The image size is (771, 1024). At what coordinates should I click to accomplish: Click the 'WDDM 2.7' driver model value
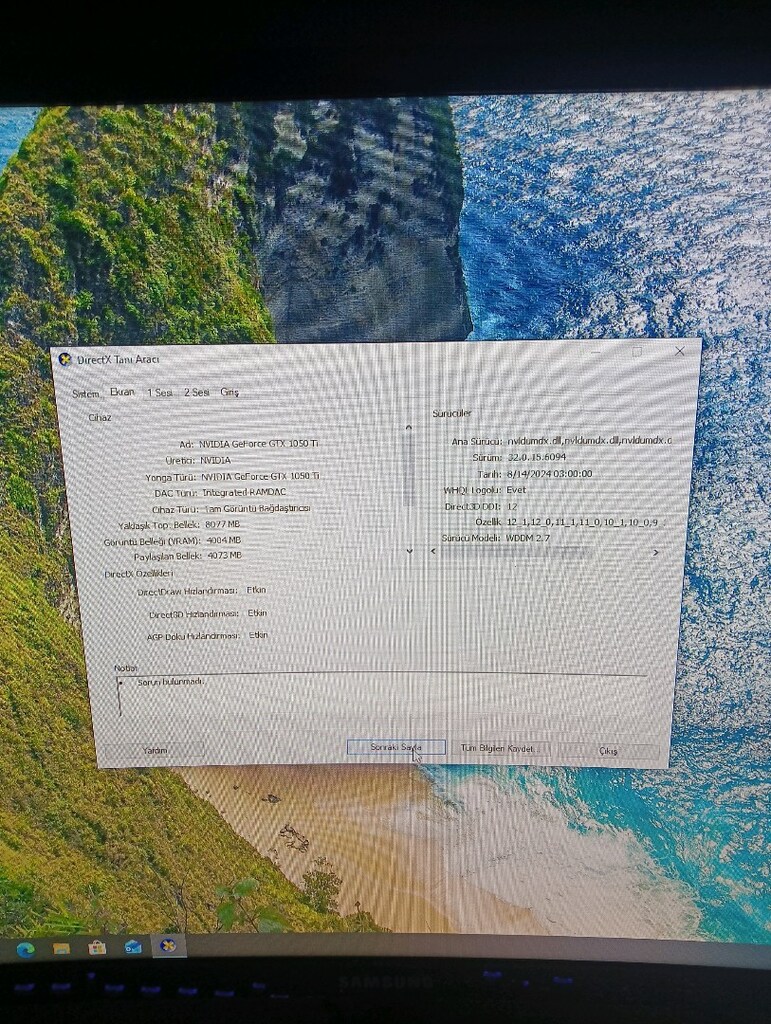528,538
